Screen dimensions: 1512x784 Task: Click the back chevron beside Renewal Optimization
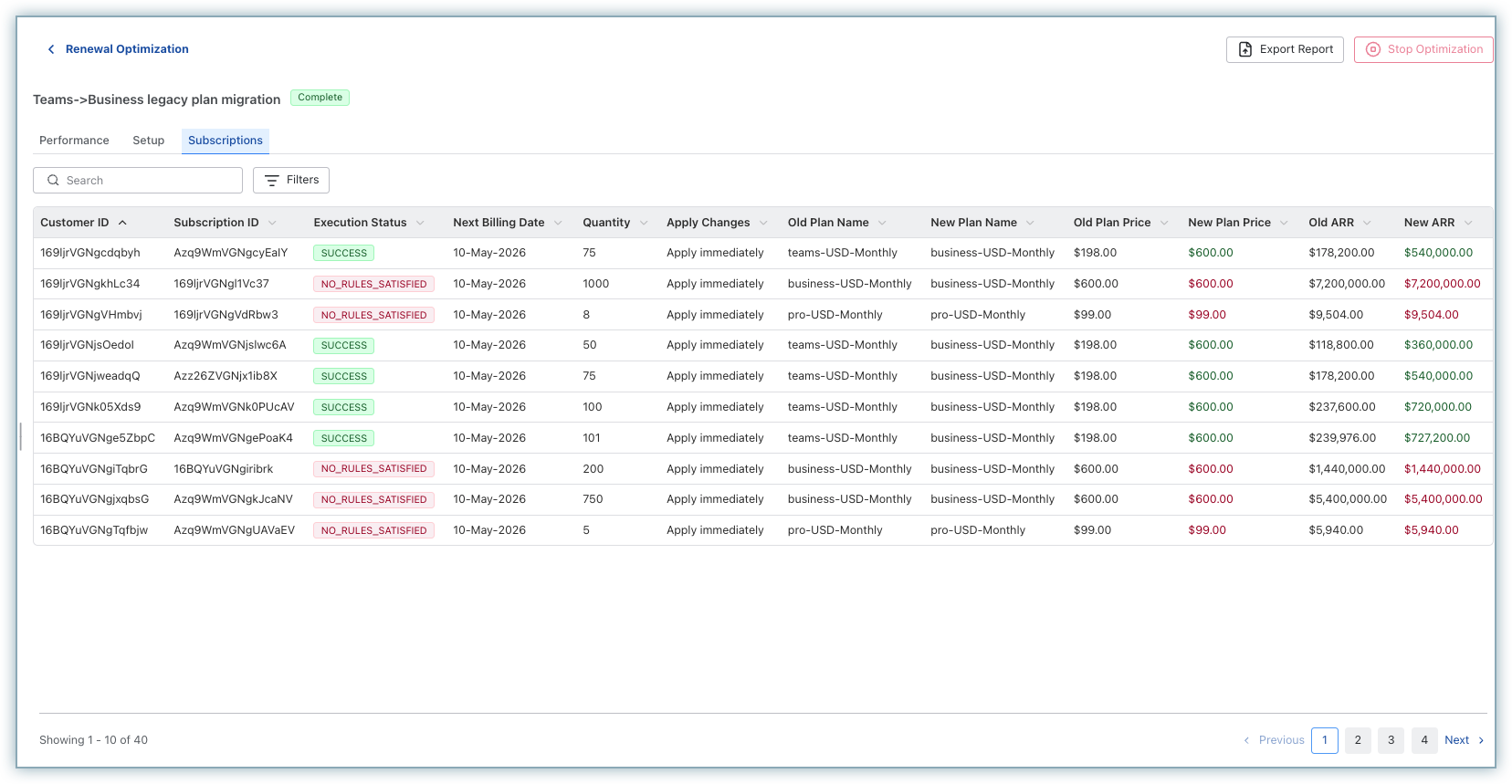click(51, 49)
